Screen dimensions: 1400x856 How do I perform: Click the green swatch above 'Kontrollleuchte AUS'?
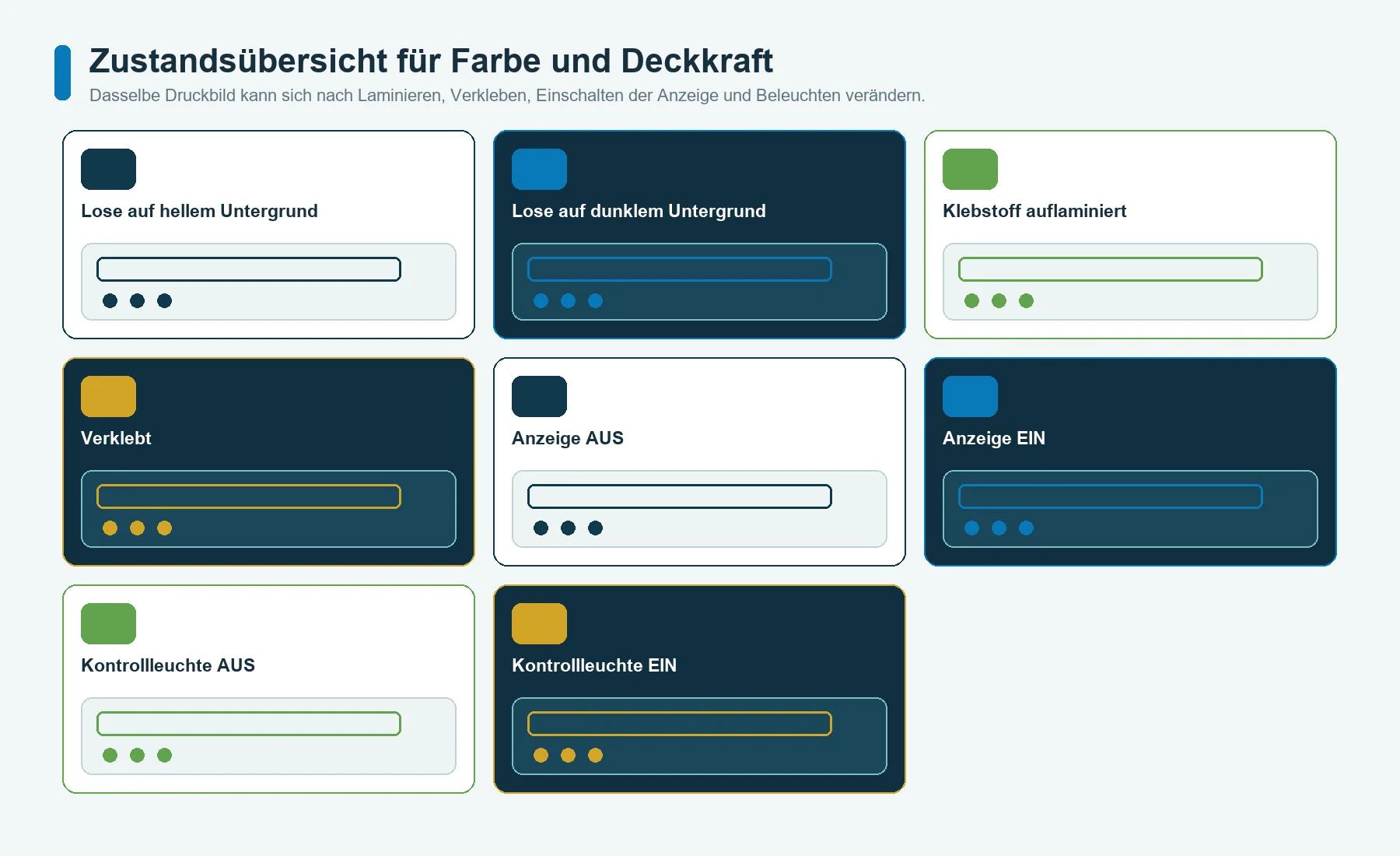(108, 623)
